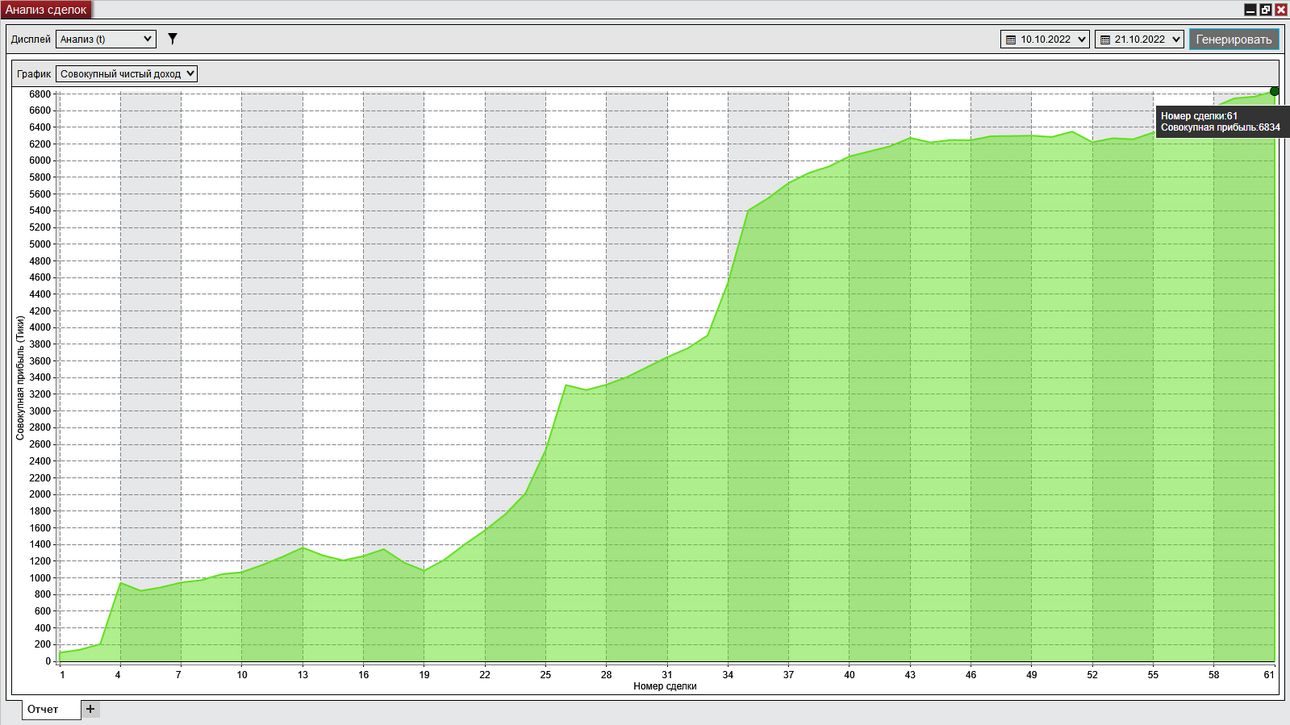Click x-axis label 34
The width and height of the screenshot is (1290, 725).
click(727, 675)
